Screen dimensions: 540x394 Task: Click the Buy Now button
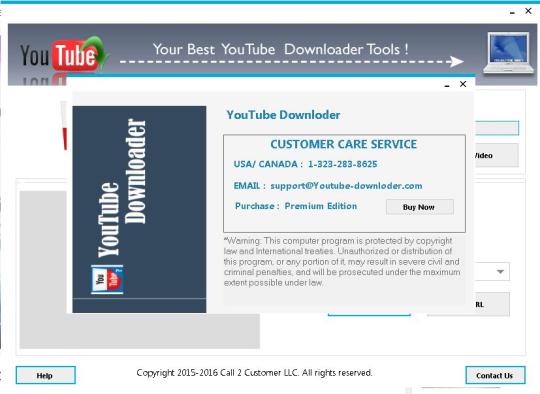[x=419, y=207]
